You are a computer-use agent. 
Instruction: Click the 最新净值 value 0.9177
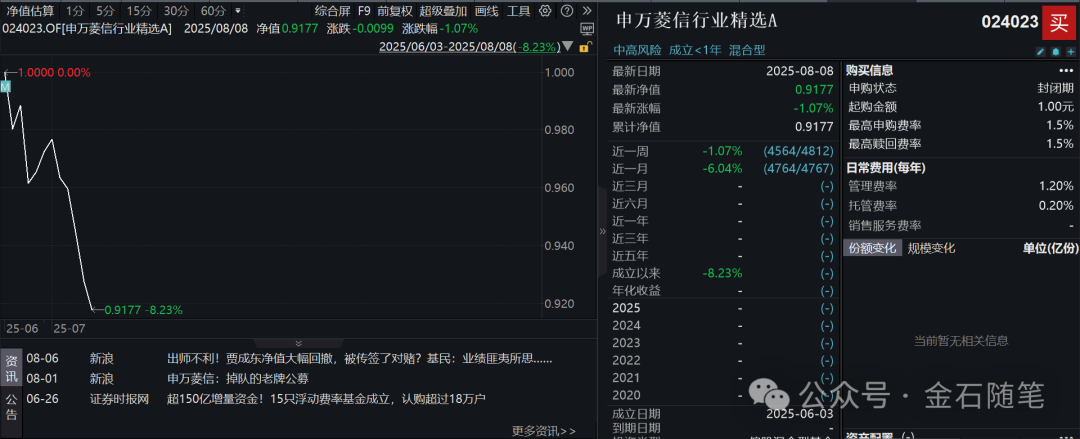click(814, 90)
